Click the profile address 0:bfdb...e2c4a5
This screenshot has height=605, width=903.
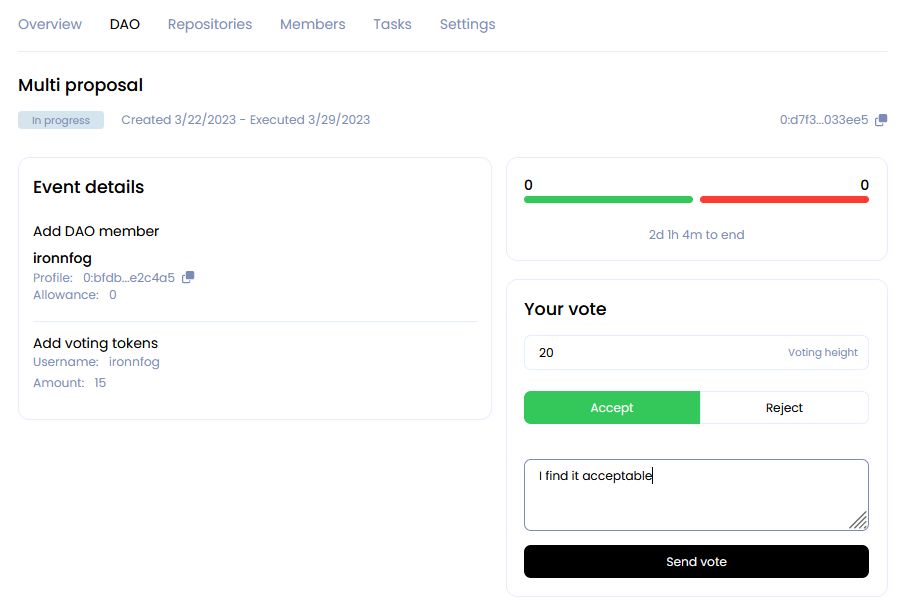tap(129, 277)
